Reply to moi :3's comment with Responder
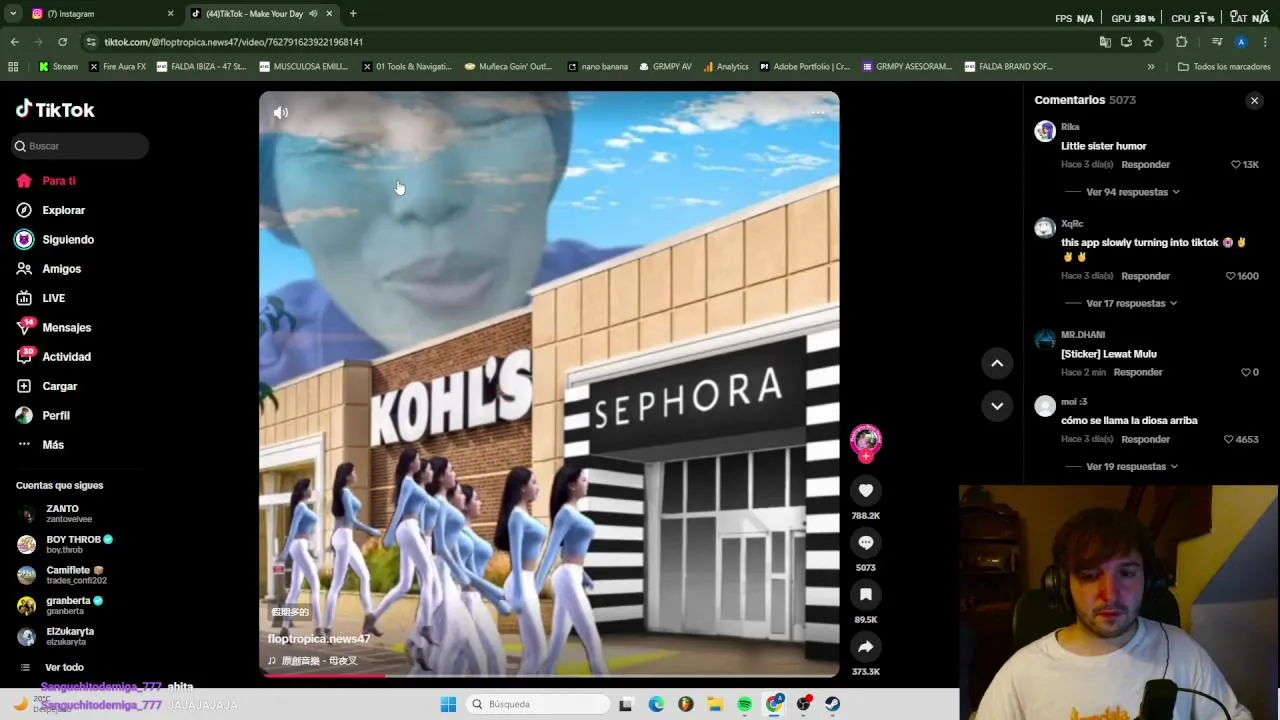The image size is (1280, 720). click(x=1145, y=439)
